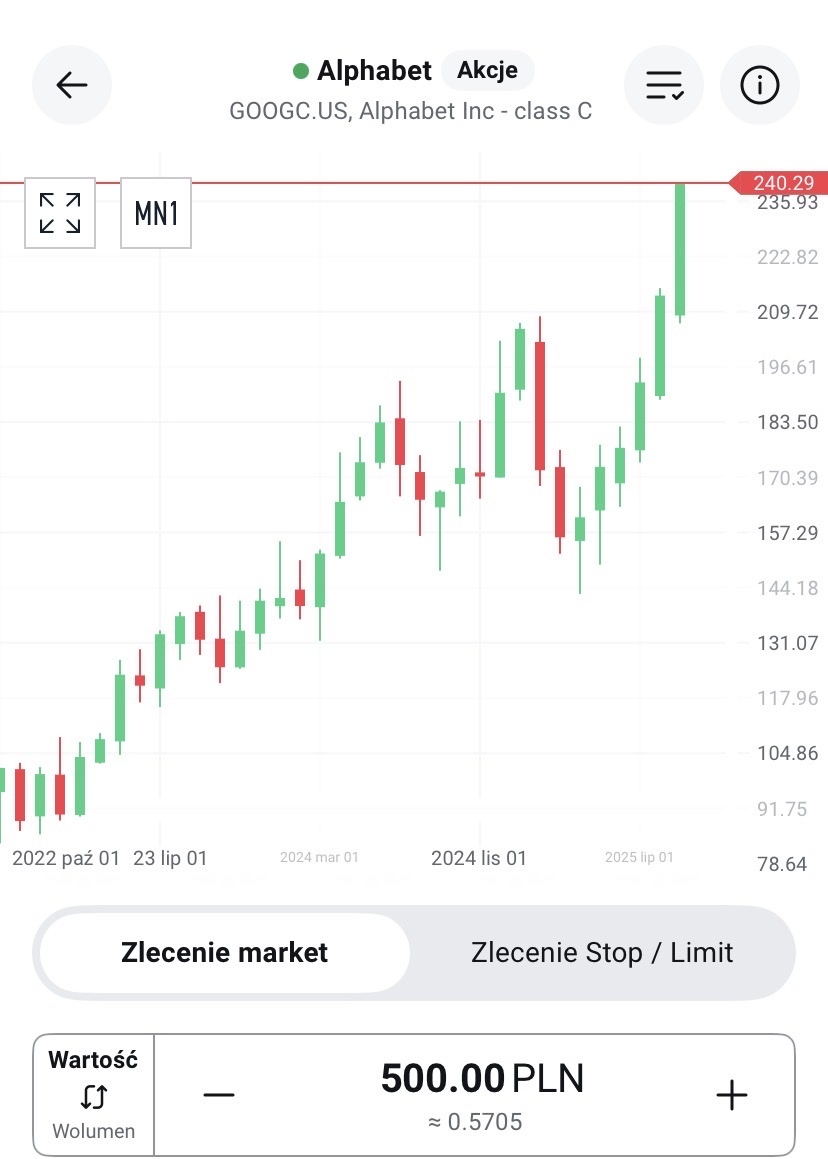Open the info details icon
Screen dimensions: 828x1159
[x=759, y=85]
